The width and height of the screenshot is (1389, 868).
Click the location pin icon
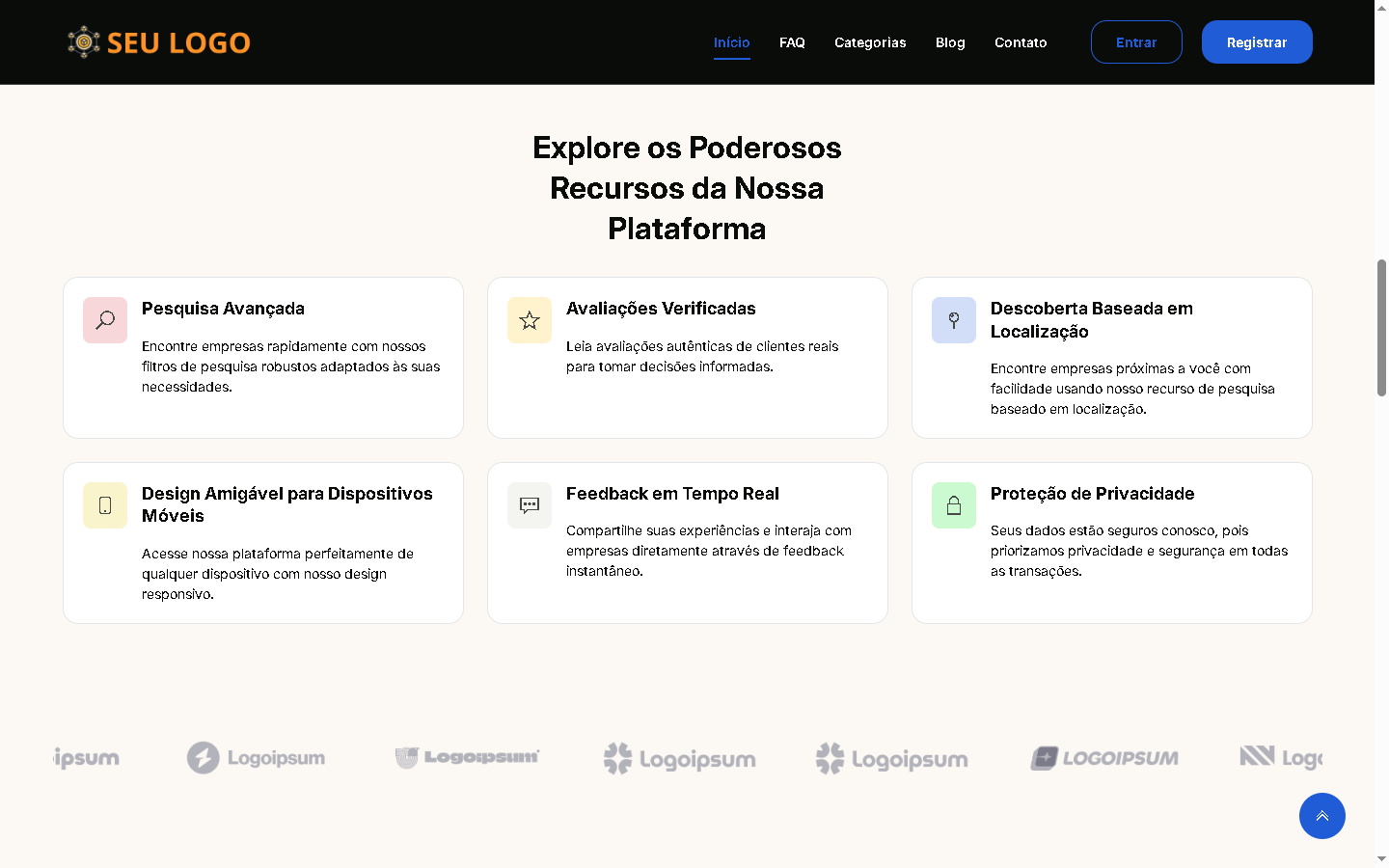(x=954, y=320)
